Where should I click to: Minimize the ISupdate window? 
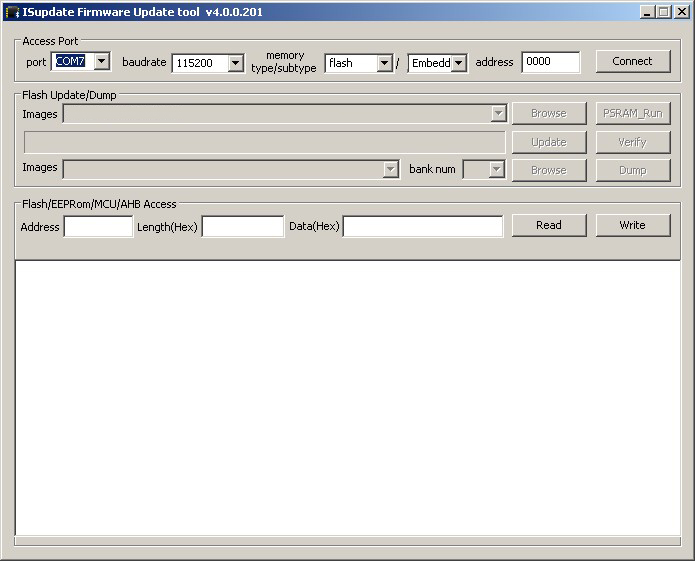click(x=648, y=12)
